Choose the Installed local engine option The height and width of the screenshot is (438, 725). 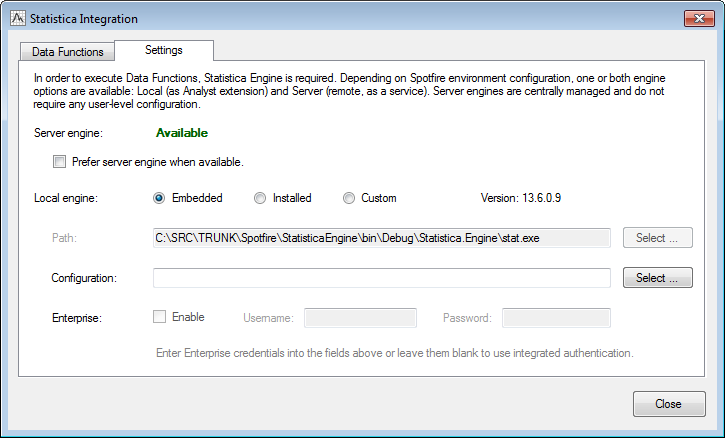click(x=260, y=198)
